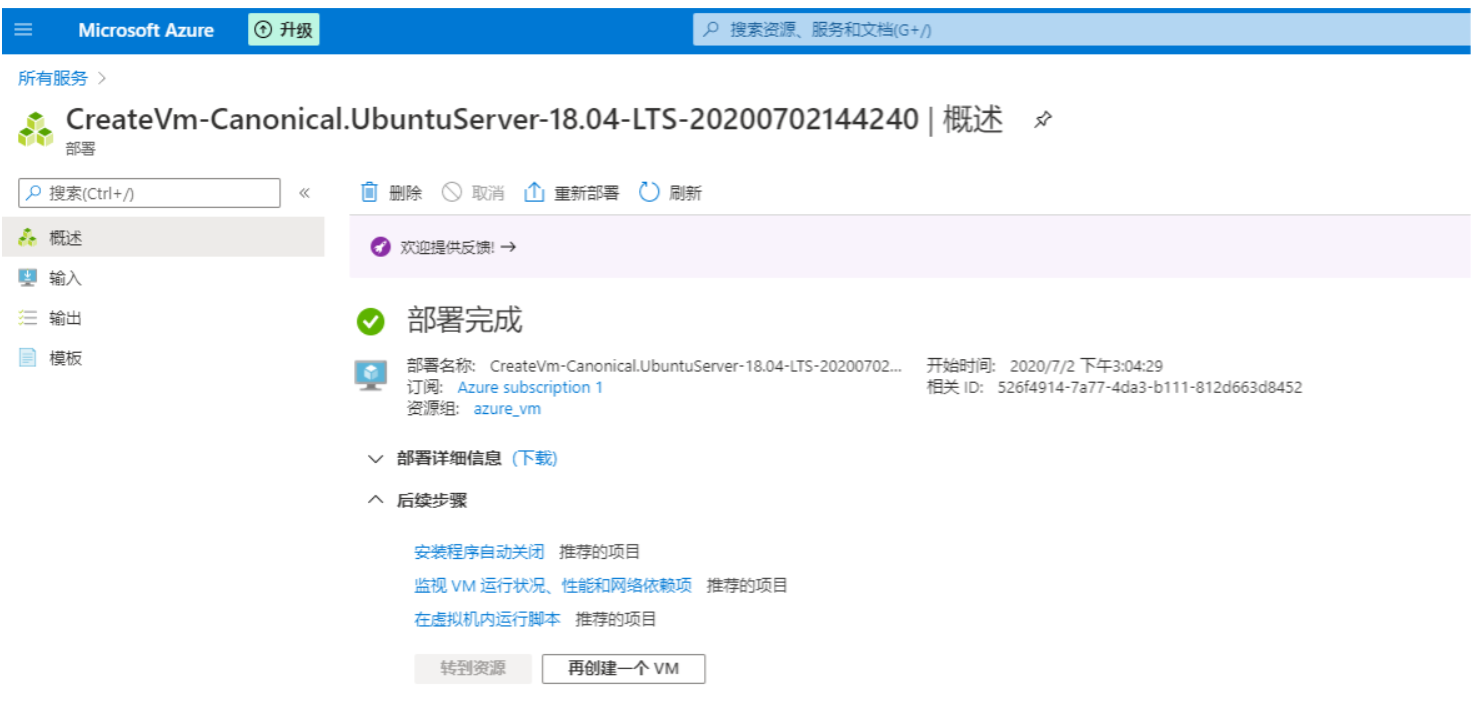This screenshot has height=724, width=1476.
Task: Click the upgrade arrow circle icon
Action: point(264,30)
